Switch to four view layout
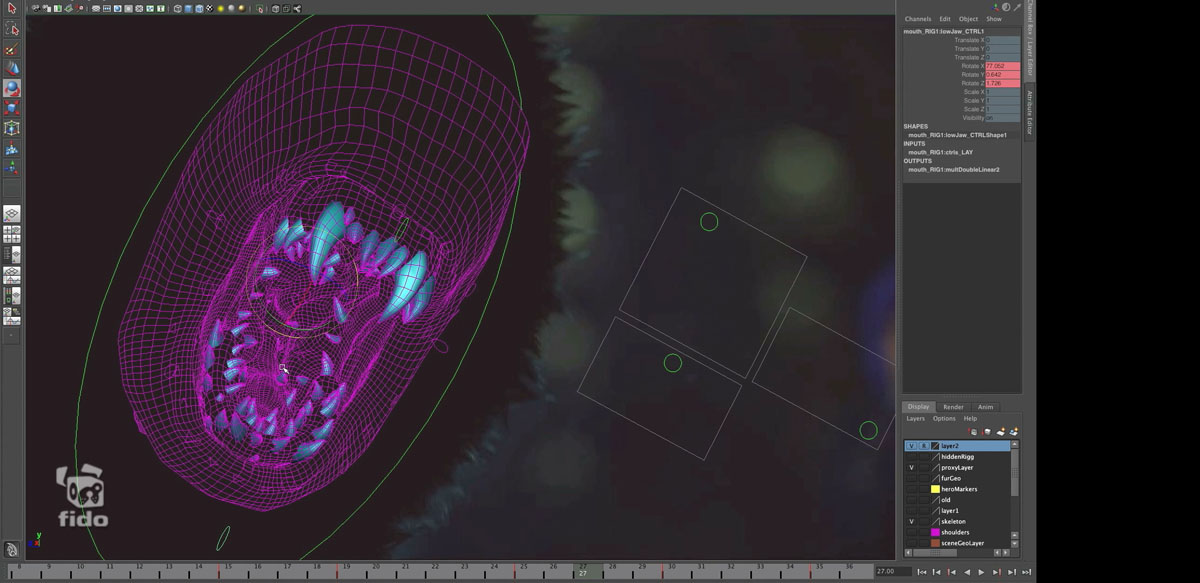Viewport: 1200px width, 583px height. click(12, 234)
